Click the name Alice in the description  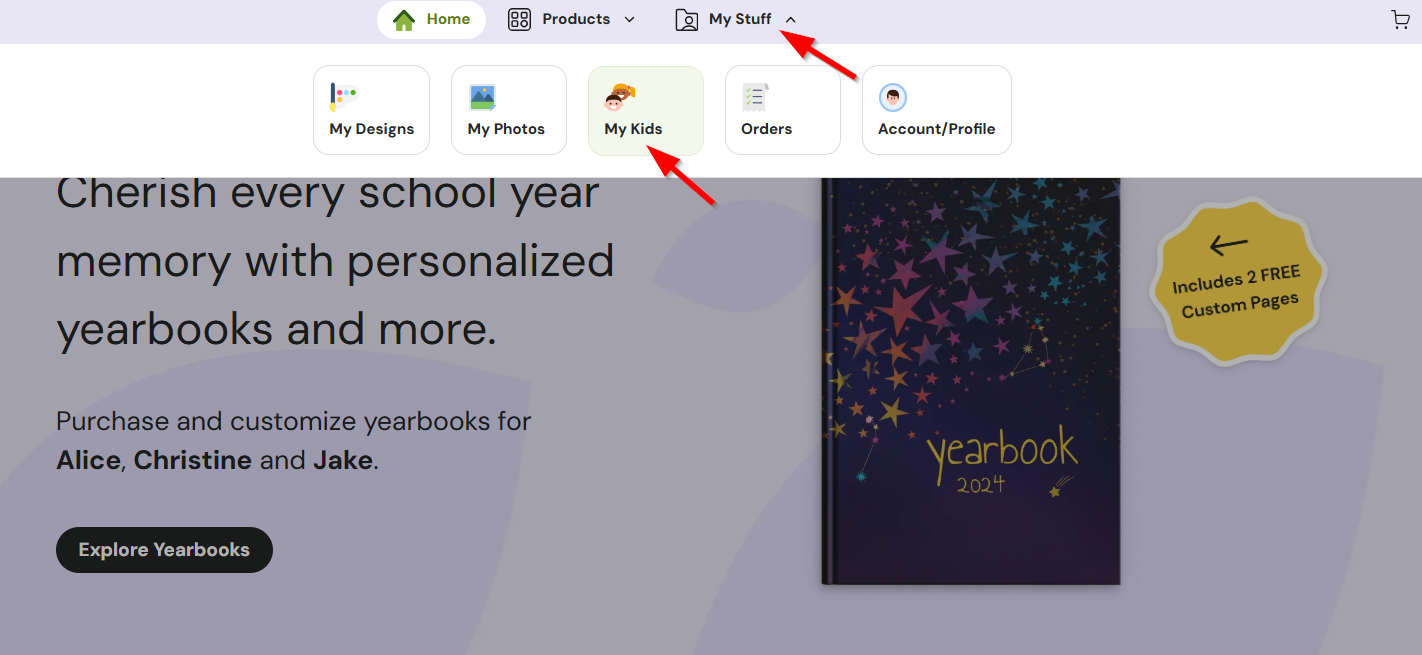(88, 460)
